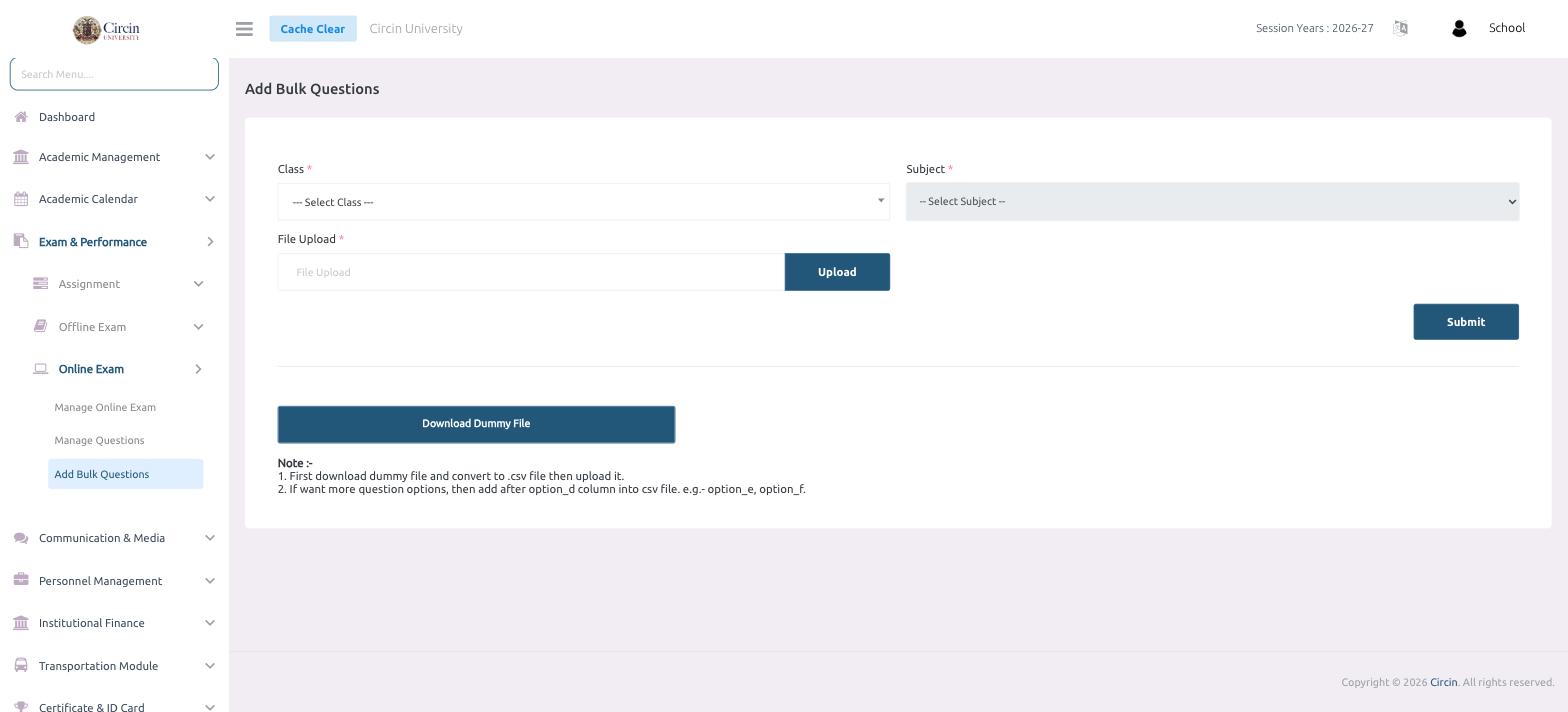Click the Add Bulk Questions page title
This screenshot has width=1568, height=712.
point(312,89)
